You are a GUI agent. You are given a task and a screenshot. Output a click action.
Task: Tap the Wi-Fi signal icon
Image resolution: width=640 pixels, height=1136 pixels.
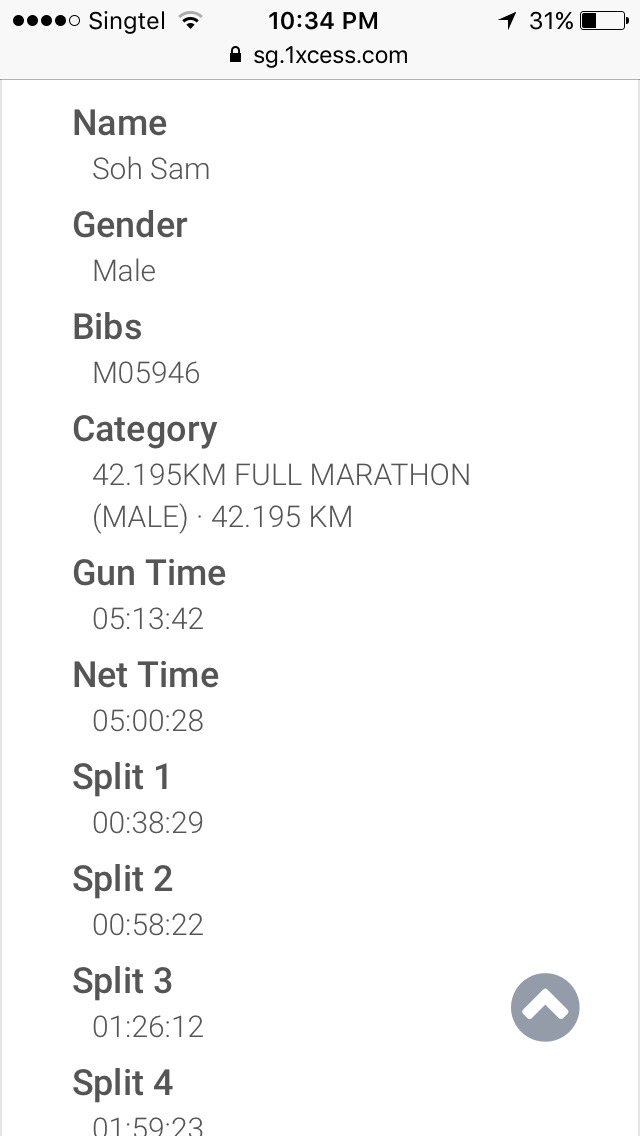tap(188, 20)
